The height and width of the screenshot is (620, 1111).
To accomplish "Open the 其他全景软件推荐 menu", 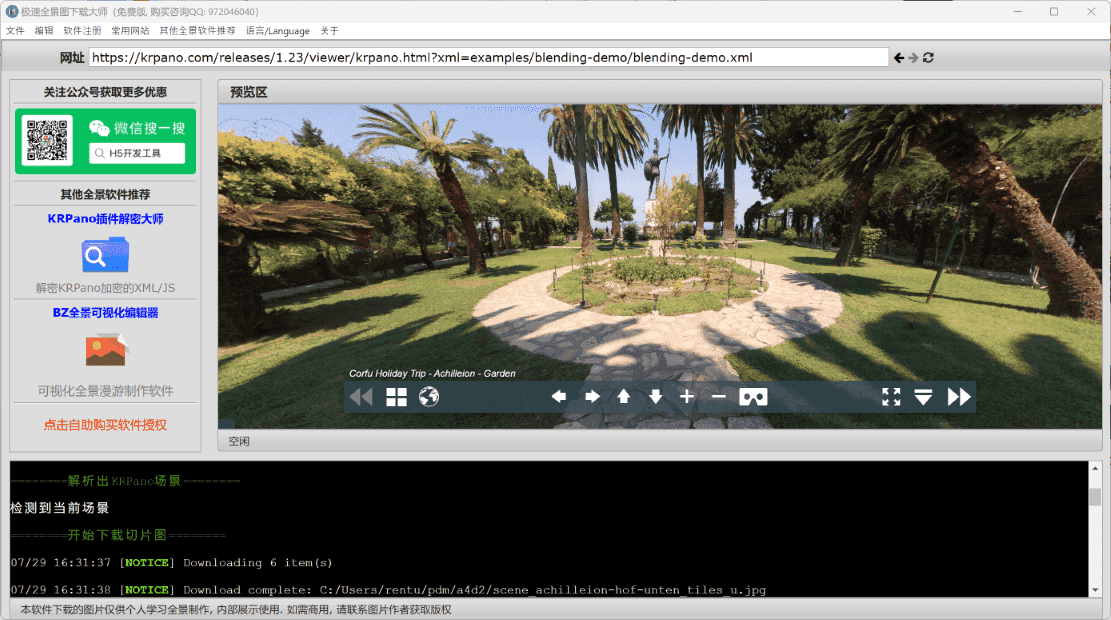I will (197, 30).
